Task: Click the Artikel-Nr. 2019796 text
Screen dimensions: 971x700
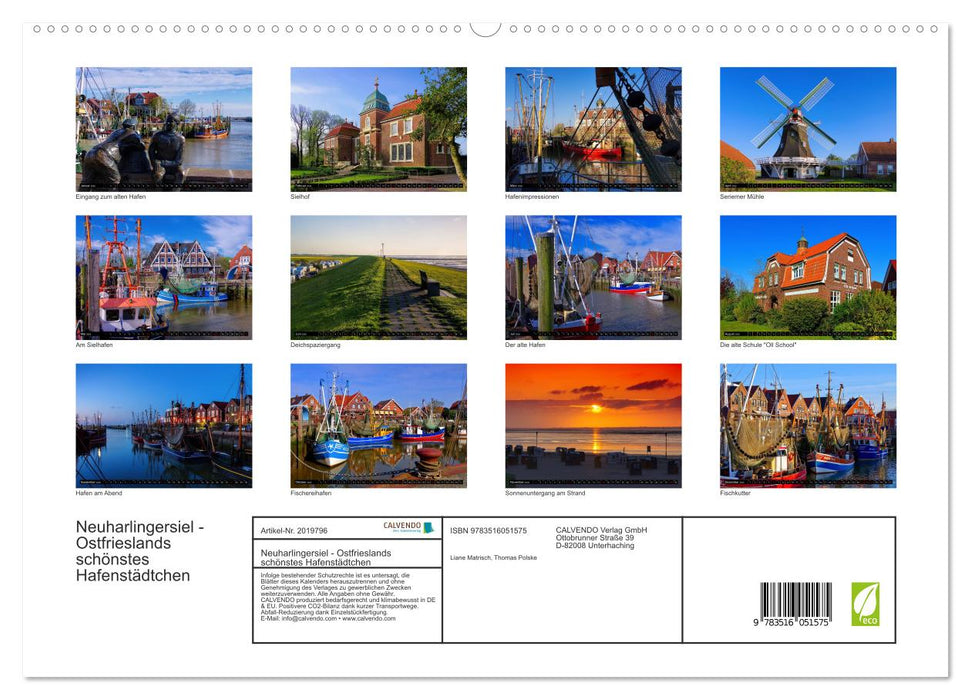Action: click(293, 530)
